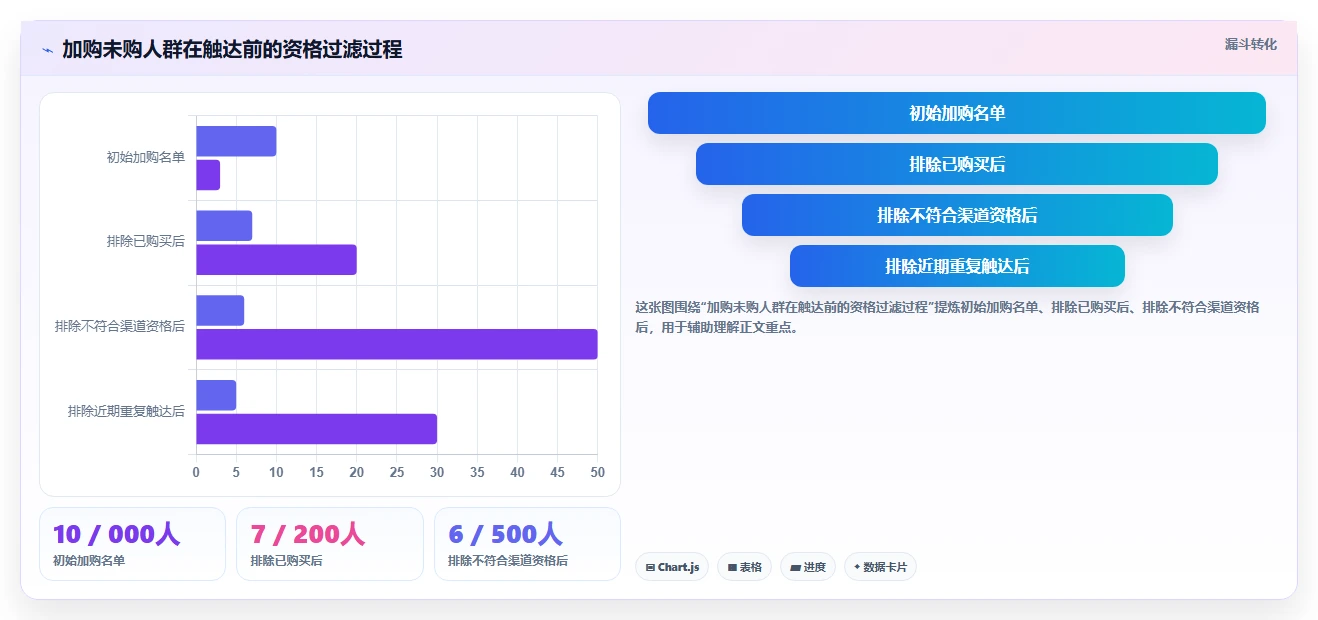1318x620 pixels.
Task: Click the blue bar for 排除不符合渠道资格后
Action: pos(220,310)
